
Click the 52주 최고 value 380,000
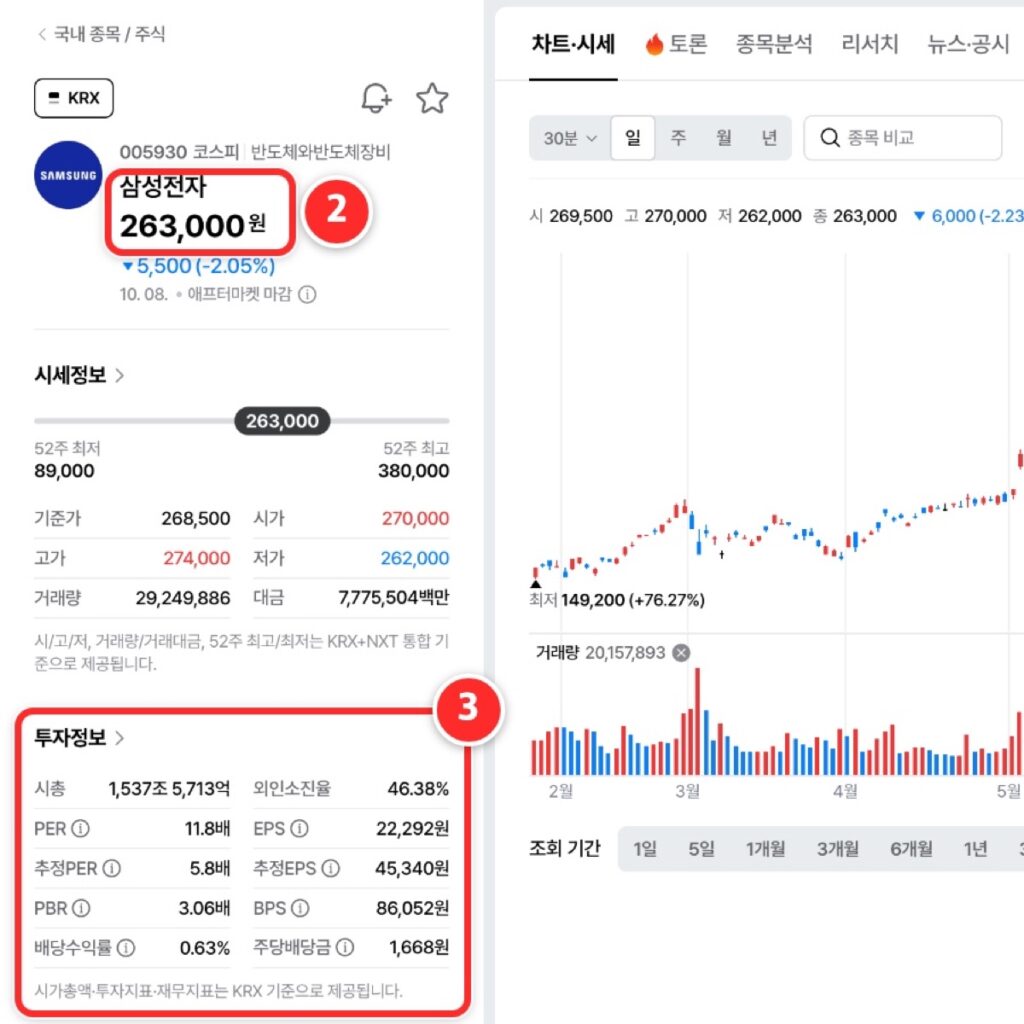point(413,471)
